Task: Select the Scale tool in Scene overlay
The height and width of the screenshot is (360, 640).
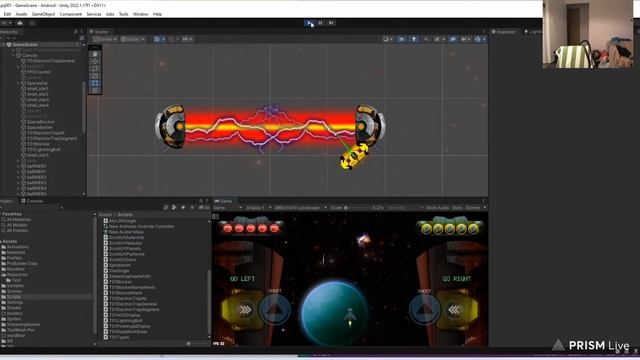Action: click(x=95, y=76)
